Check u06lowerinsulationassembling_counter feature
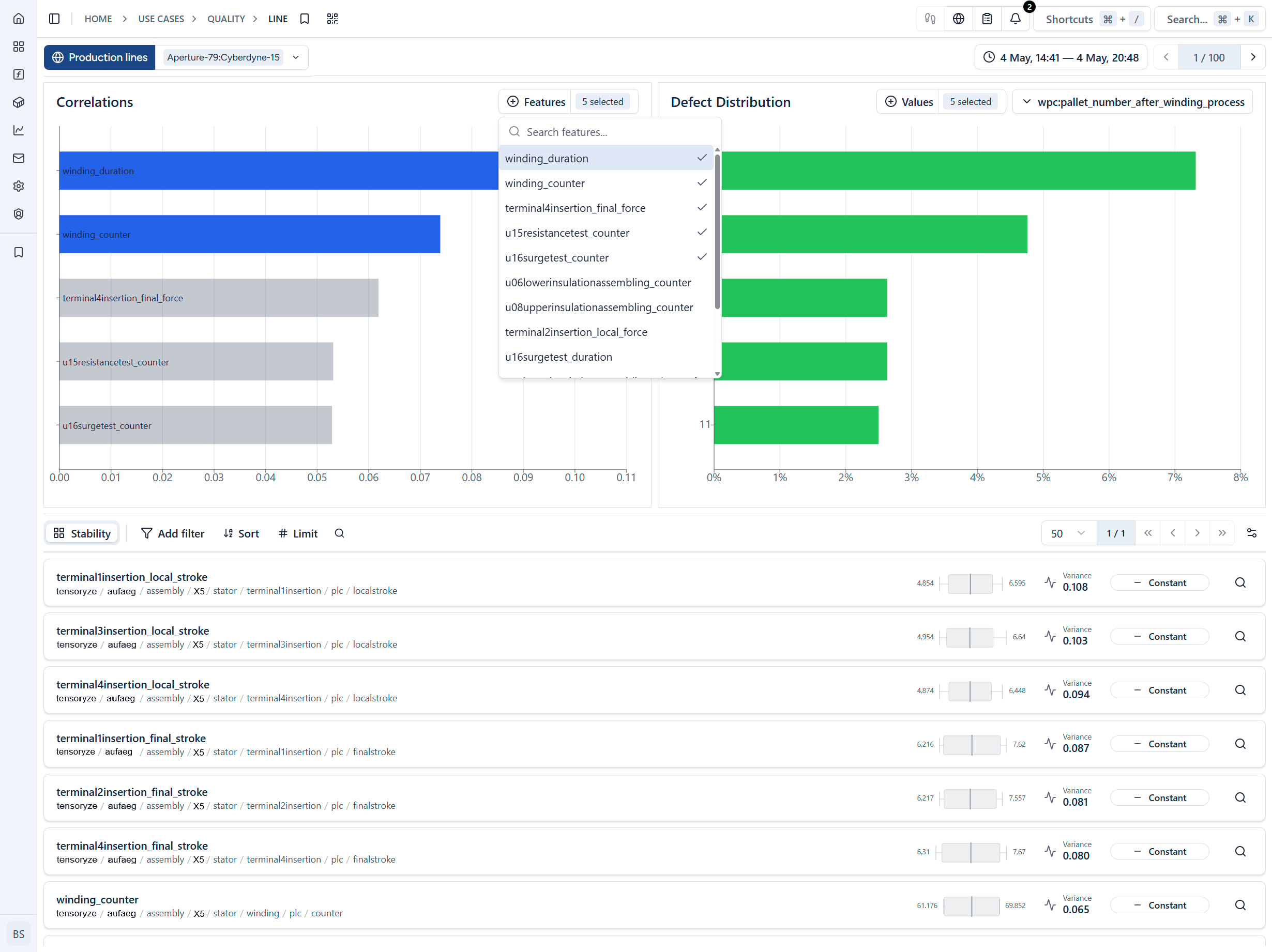Viewport: 1272px width, 952px height. click(x=606, y=282)
